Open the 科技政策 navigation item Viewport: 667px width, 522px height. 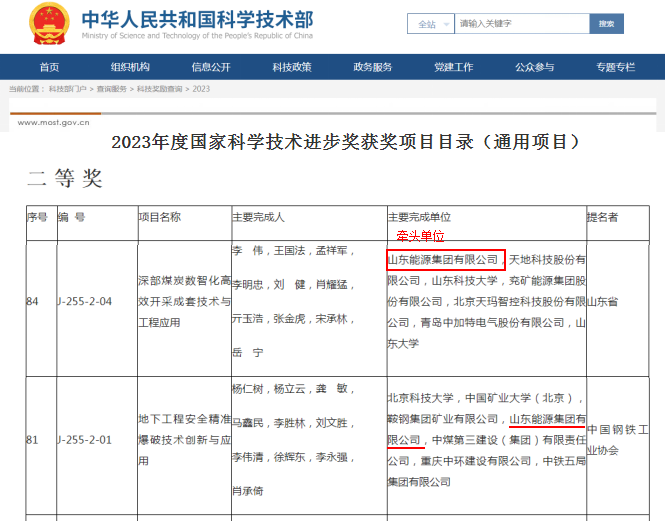tap(292, 67)
